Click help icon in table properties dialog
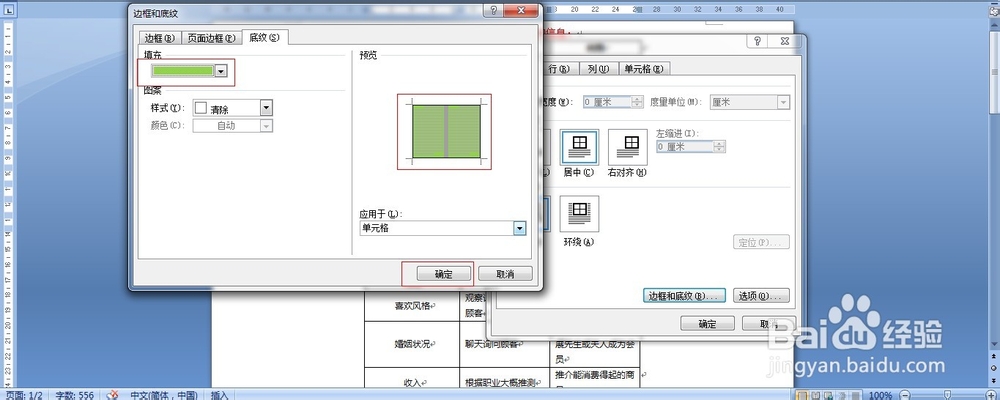Viewport: 1000px width, 400px height. [x=758, y=41]
